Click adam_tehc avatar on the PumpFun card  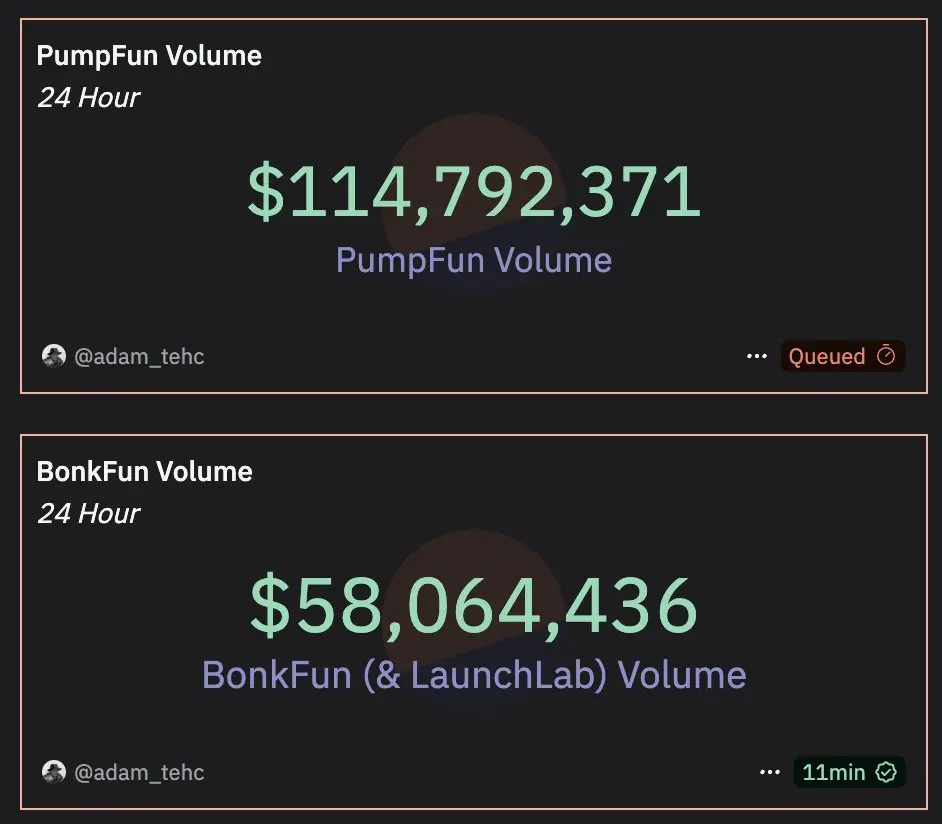(53, 356)
